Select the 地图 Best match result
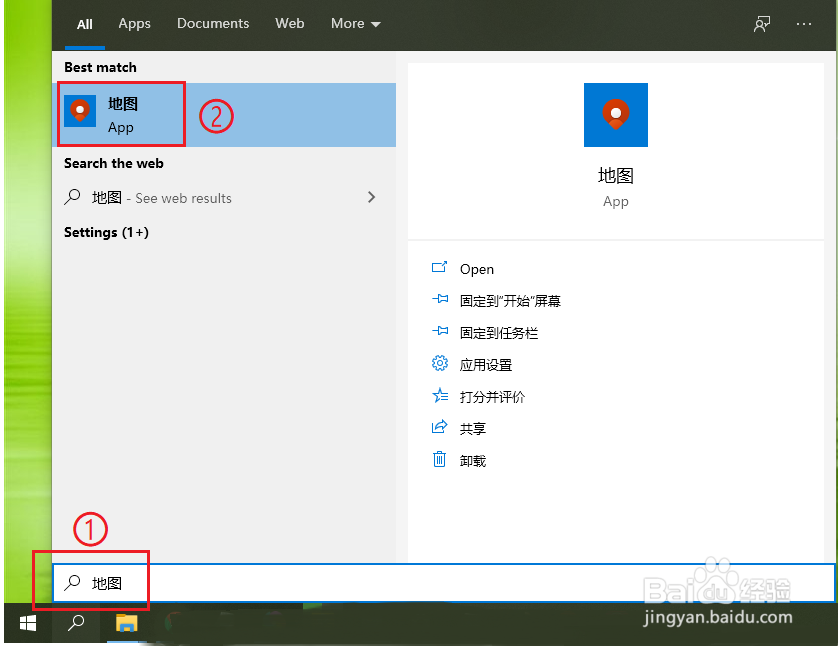Image resolution: width=838 pixels, height=646 pixels. pyautogui.click(x=120, y=110)
